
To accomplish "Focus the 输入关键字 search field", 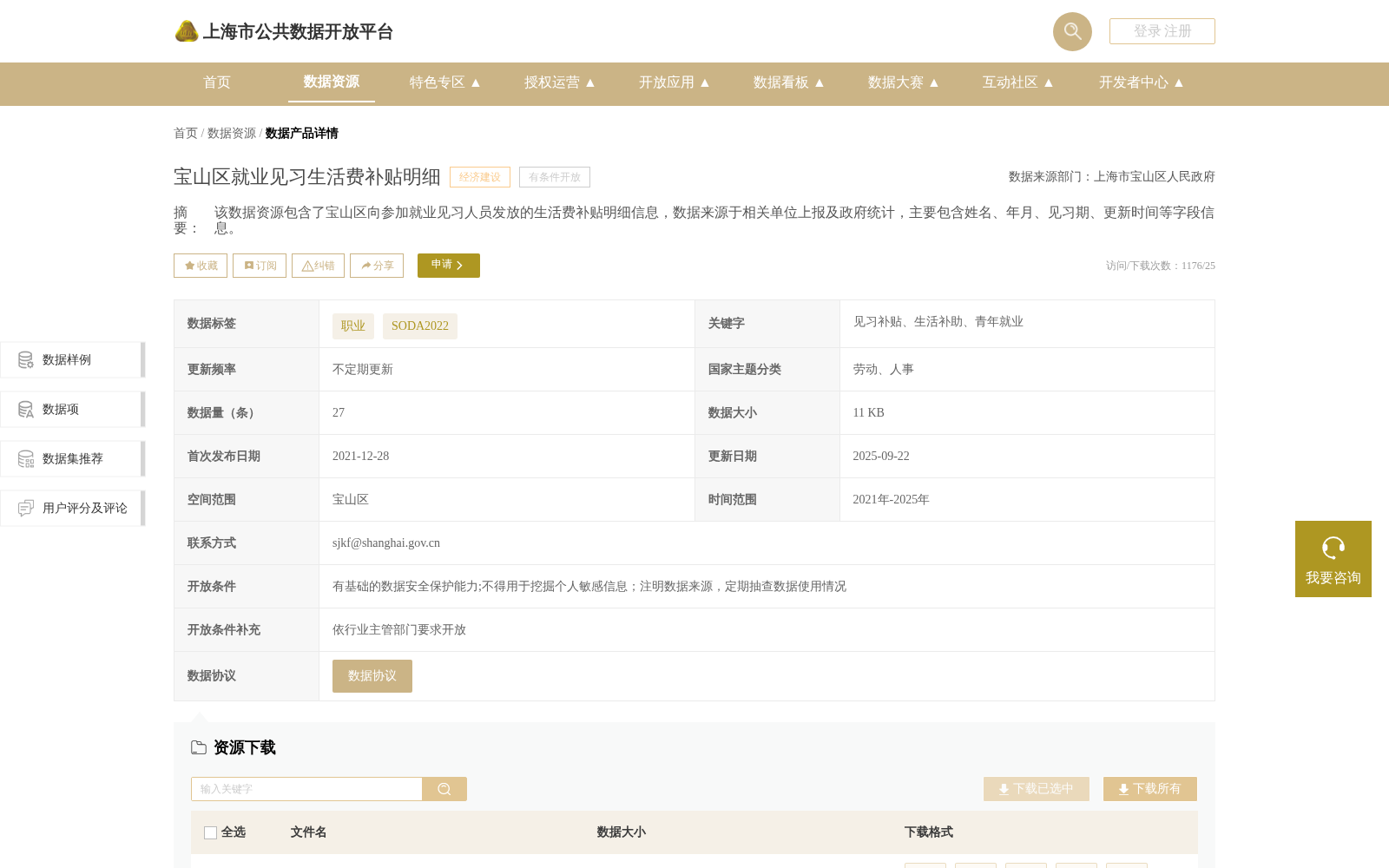I will 306,789.
